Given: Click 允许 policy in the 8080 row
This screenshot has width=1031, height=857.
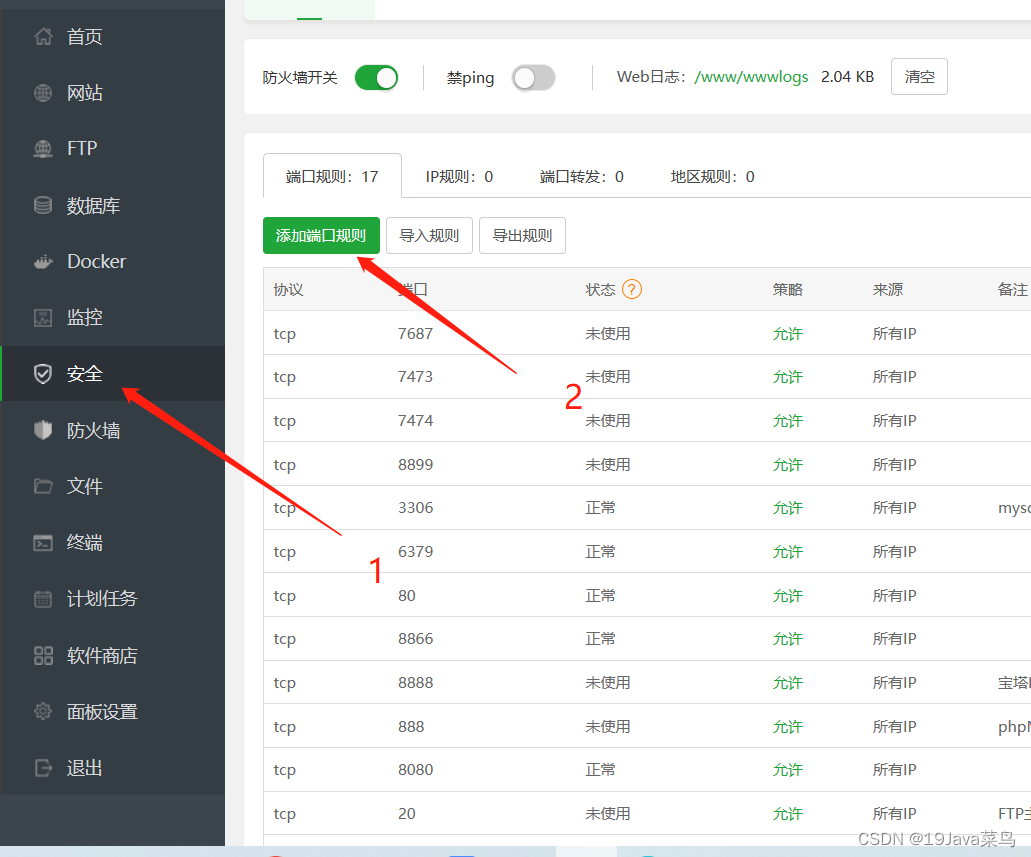Looking at the screenshot, I should pyautogui.click(x=787, y=770).
